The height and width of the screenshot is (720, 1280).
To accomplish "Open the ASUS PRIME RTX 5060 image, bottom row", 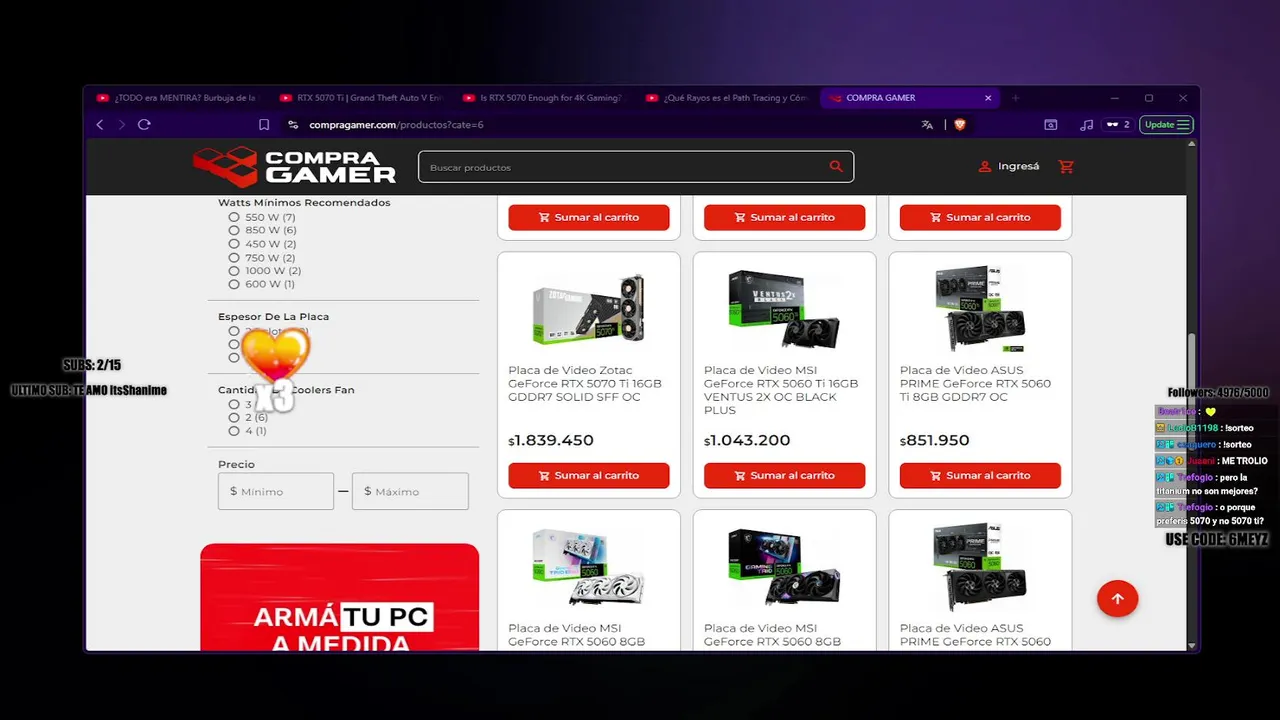I will [x=980, y=567].
